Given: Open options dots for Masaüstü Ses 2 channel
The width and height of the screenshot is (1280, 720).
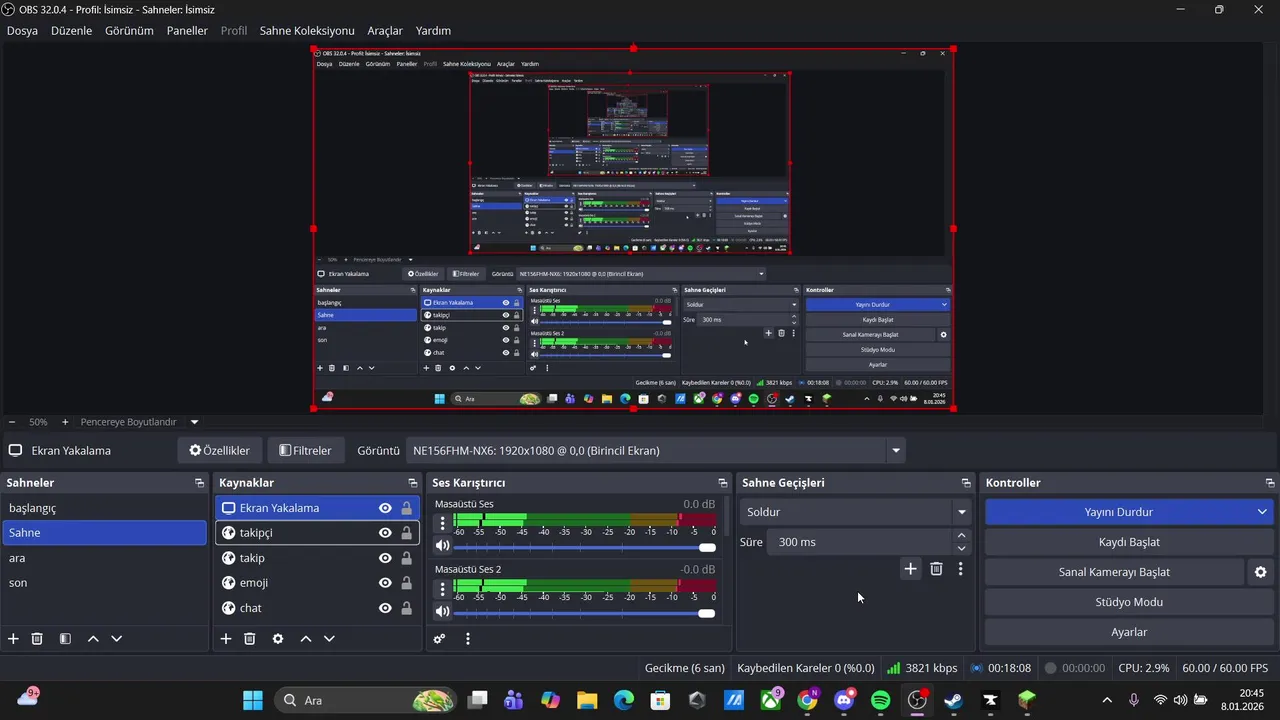Looking at the screenshot, I should (x=443, y=587).
